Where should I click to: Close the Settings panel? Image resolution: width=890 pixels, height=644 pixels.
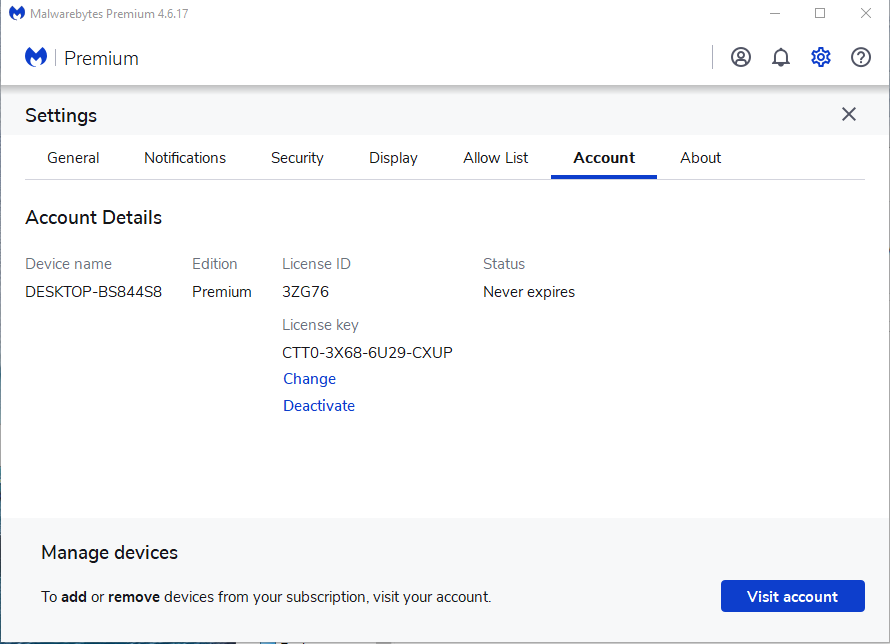pyautogui.click(x=849, y=114)
